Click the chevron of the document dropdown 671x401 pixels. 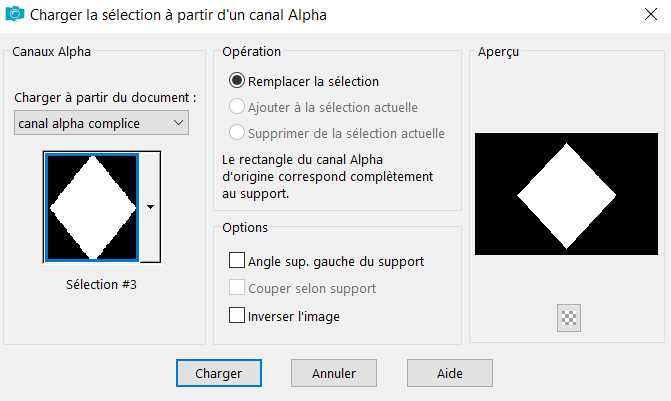[178, 123]
